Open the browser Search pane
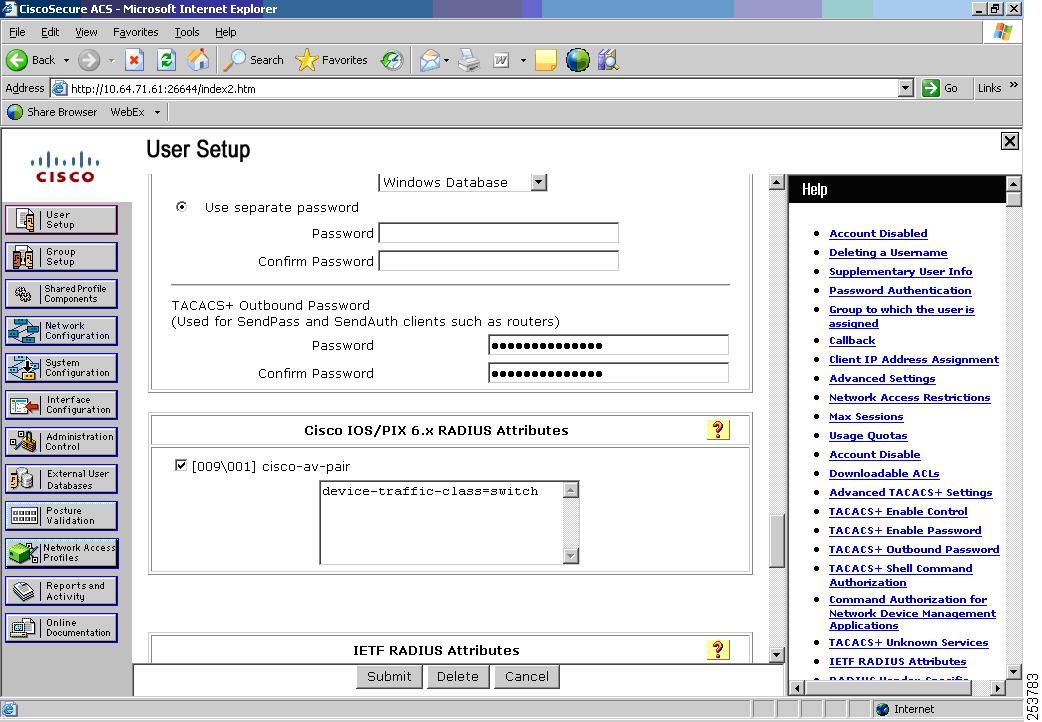Screen dimensions: 1042x722 pos(253,60)
